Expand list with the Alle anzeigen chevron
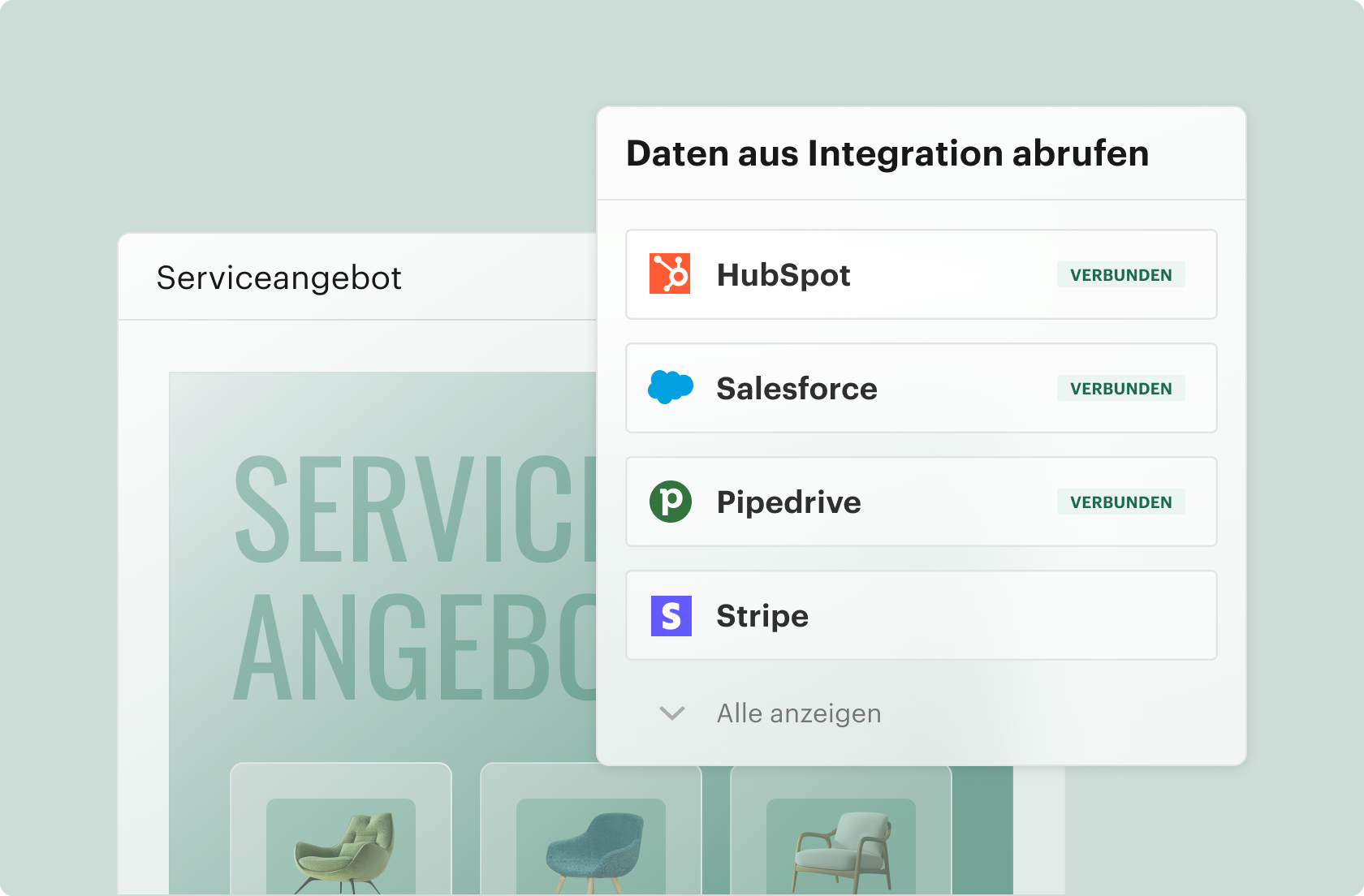The height and width of the screenshot is (896, 1364). (x=672, y=713)
